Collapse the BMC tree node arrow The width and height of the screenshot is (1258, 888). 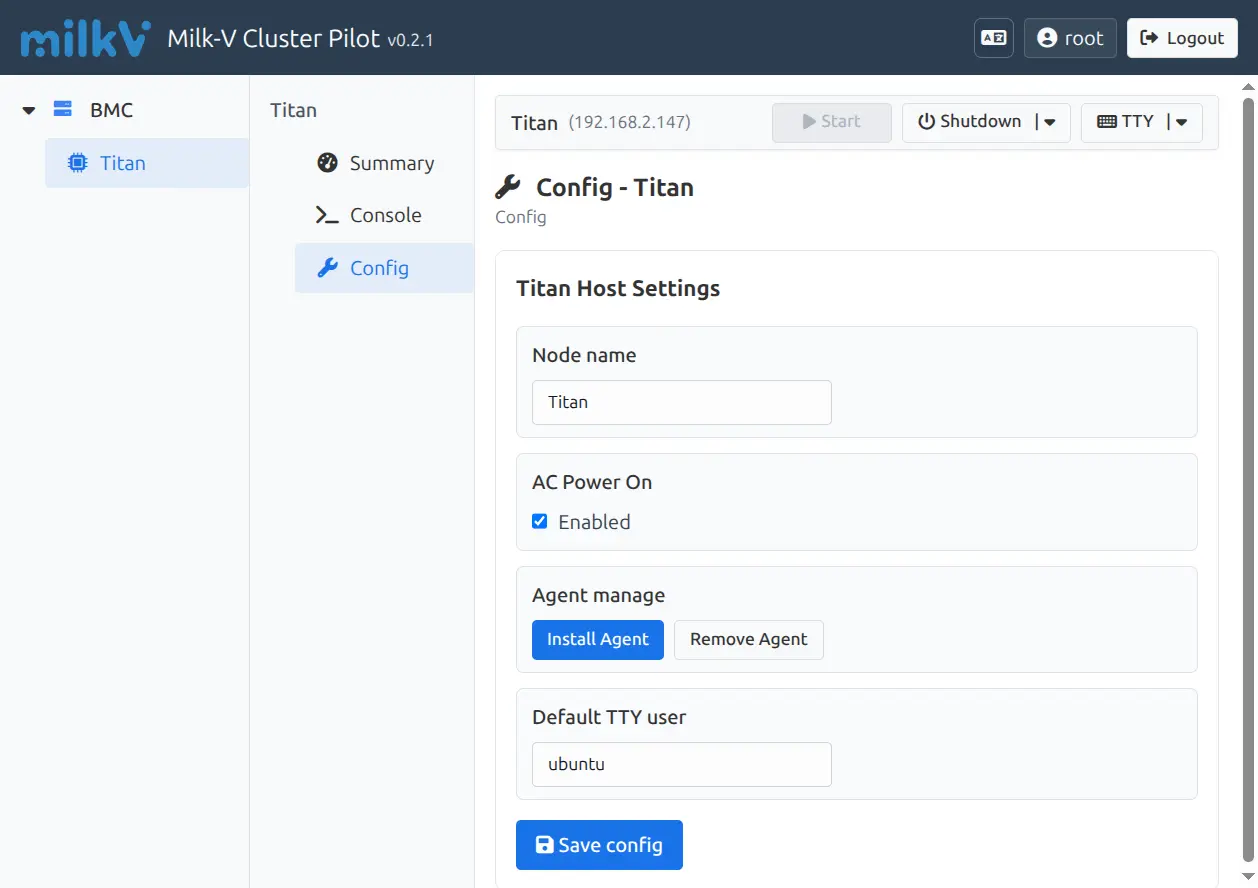coord(29,110)
